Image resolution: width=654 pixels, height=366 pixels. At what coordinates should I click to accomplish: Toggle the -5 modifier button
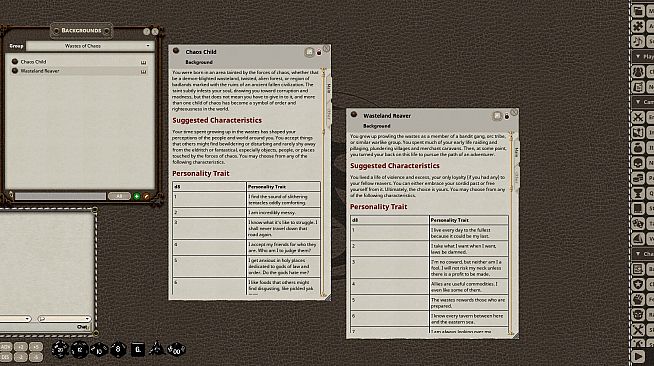click(x=36, y=357)
